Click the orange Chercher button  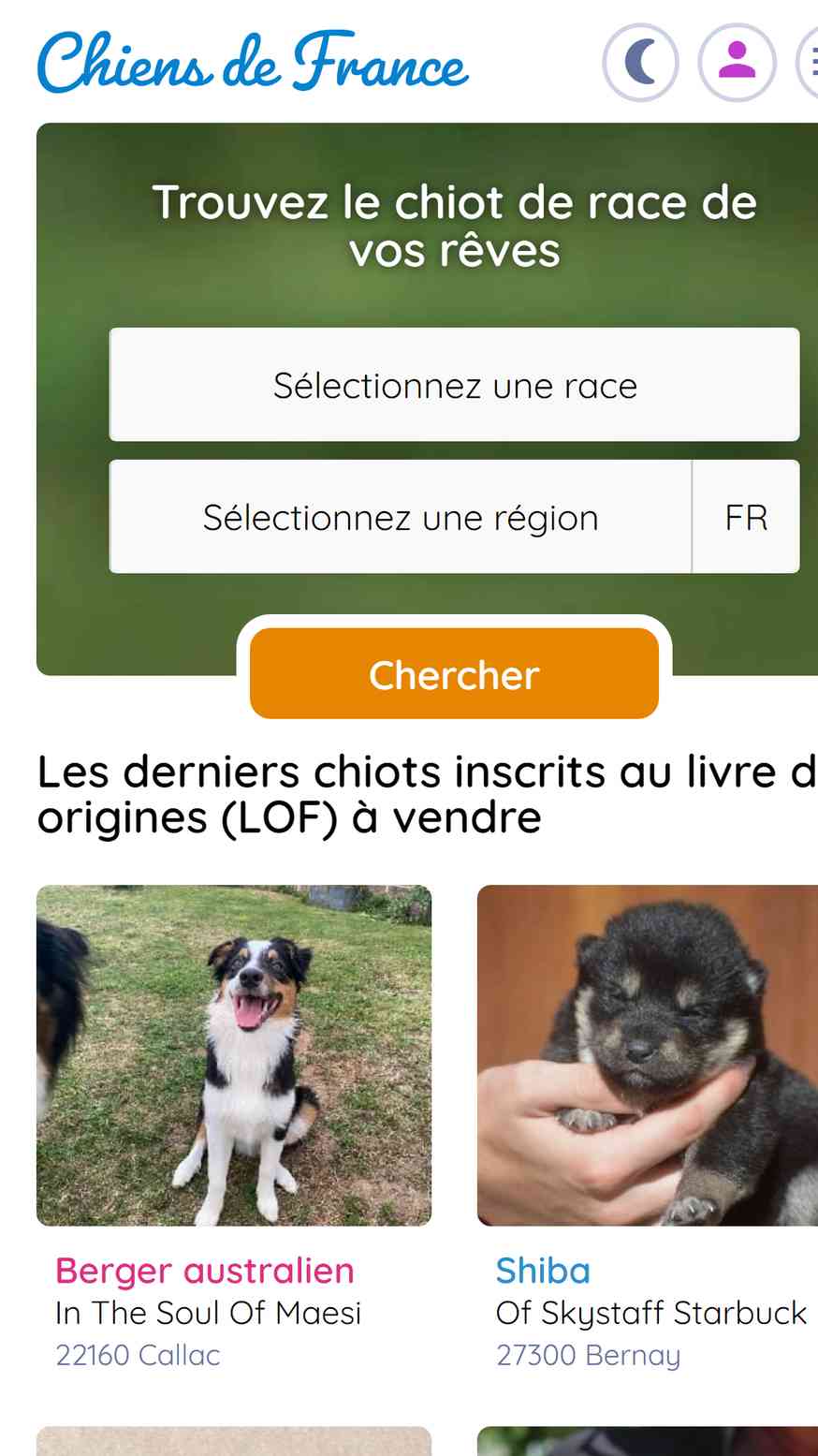point(455,674)
